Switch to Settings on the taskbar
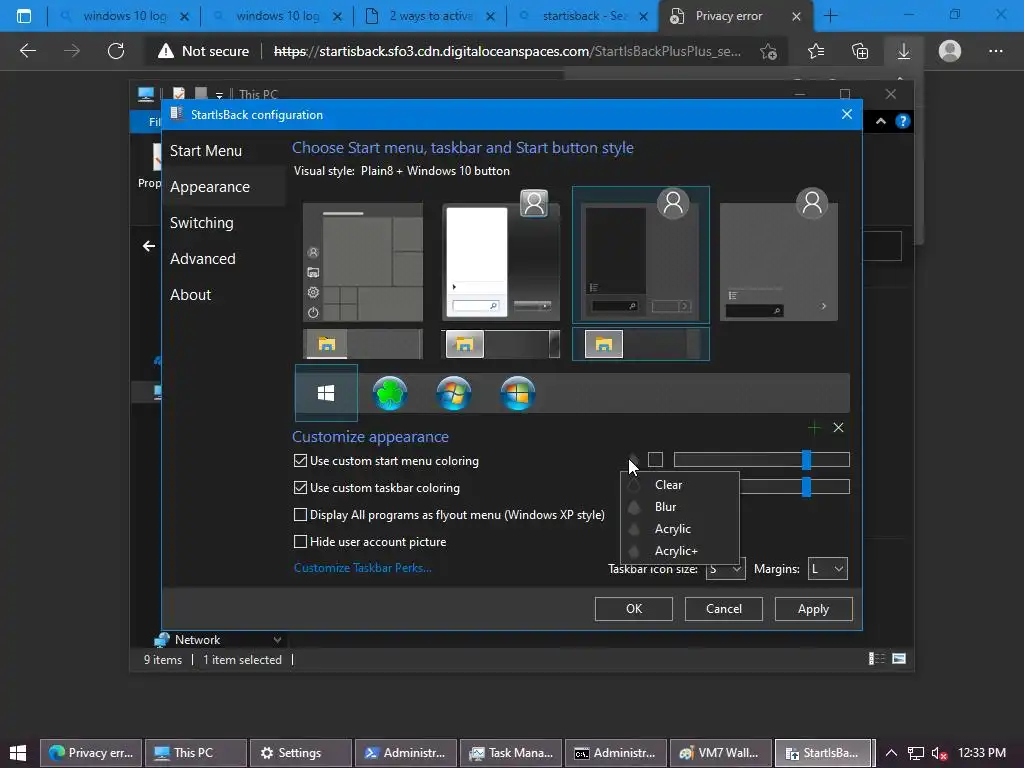Screen dimensions: 1024x768 point(301,753)
